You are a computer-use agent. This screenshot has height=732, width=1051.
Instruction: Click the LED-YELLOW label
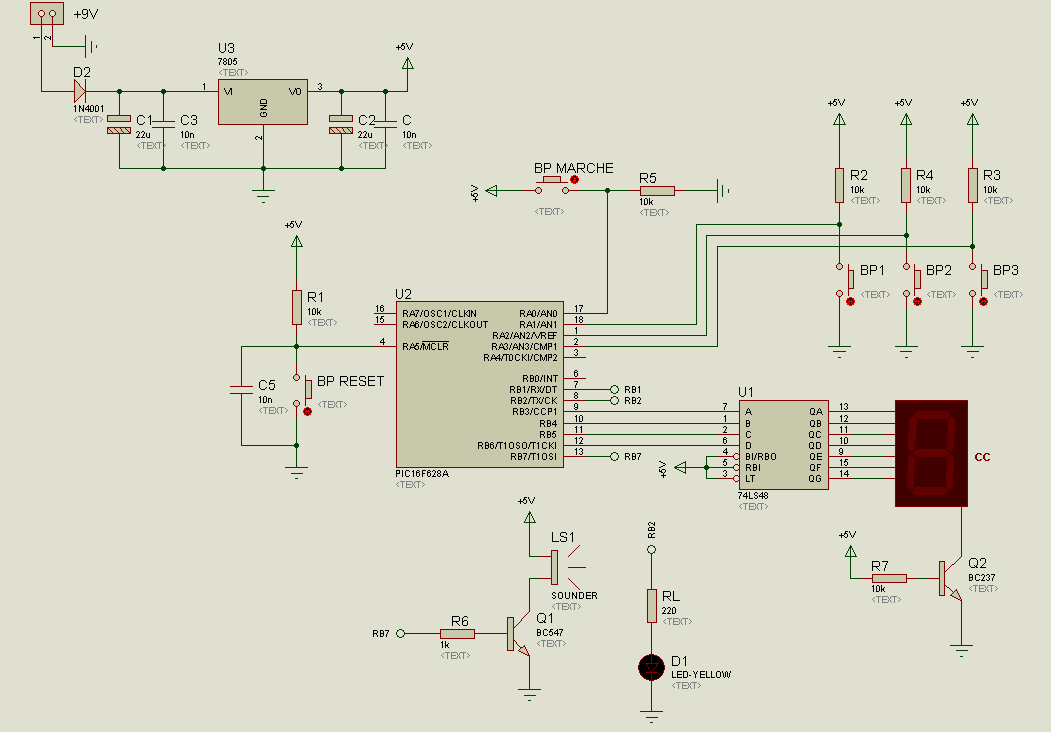tap(701, 675)
